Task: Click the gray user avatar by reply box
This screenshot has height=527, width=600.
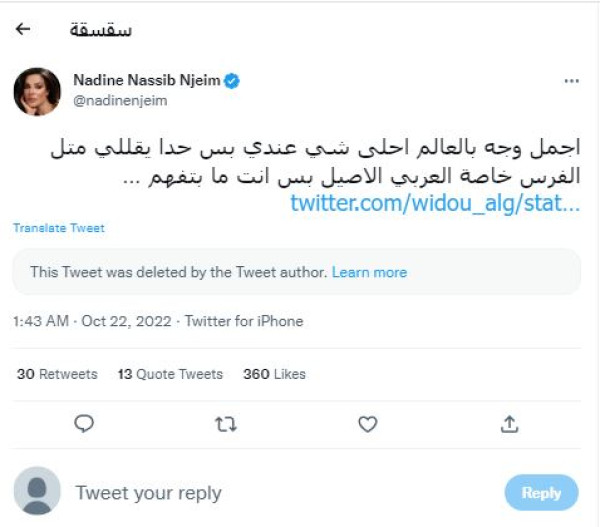Action: click(x=37, y=492)
